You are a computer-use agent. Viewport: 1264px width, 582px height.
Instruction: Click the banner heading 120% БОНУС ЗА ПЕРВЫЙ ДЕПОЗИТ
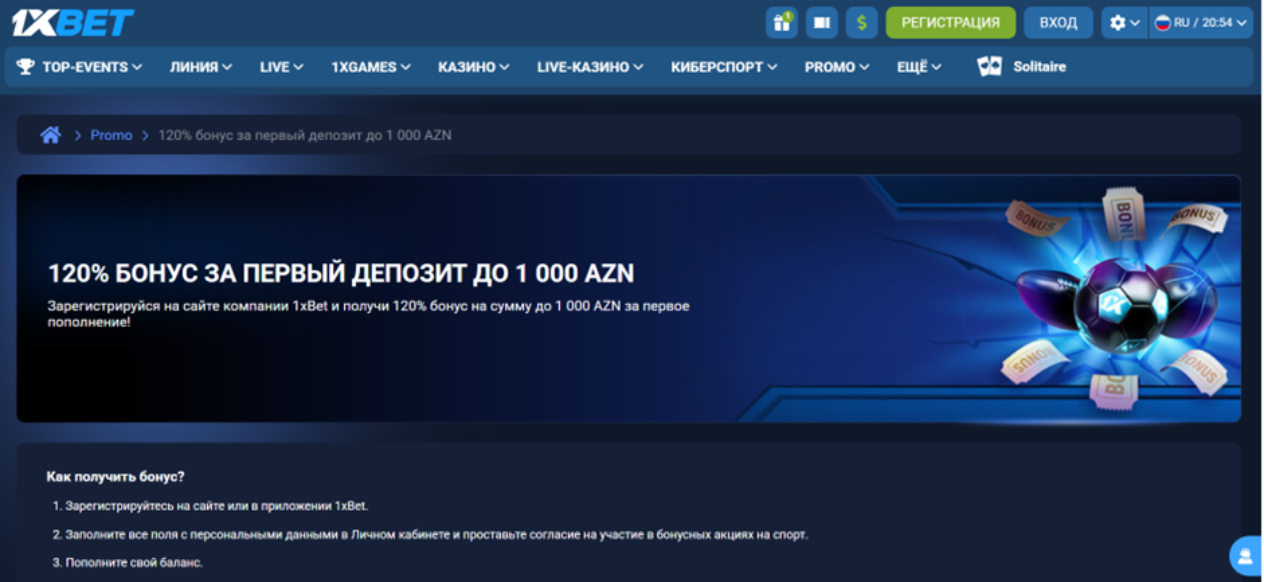(341, 274)
